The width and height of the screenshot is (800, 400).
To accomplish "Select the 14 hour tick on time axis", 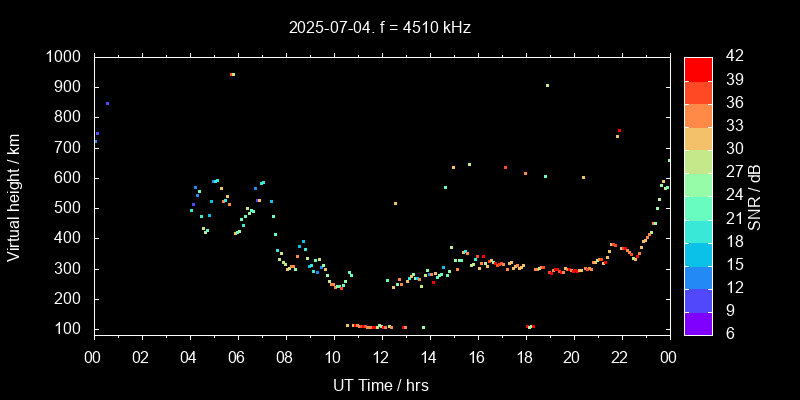I will pos(429,357).
